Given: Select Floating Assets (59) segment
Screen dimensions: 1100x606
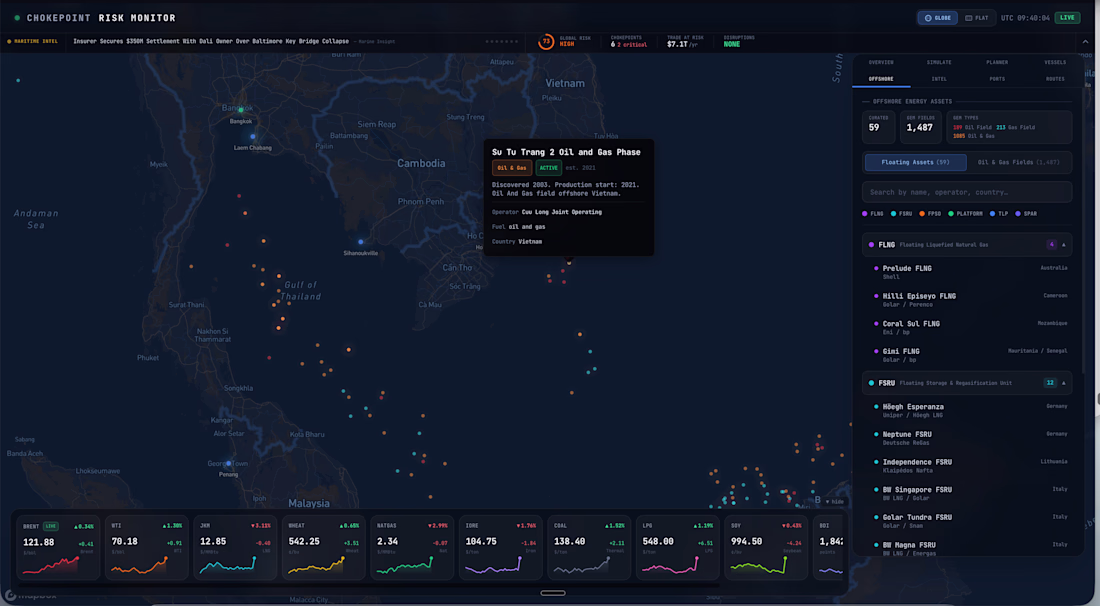Looking at the screenshot, I should pos(915,162).
